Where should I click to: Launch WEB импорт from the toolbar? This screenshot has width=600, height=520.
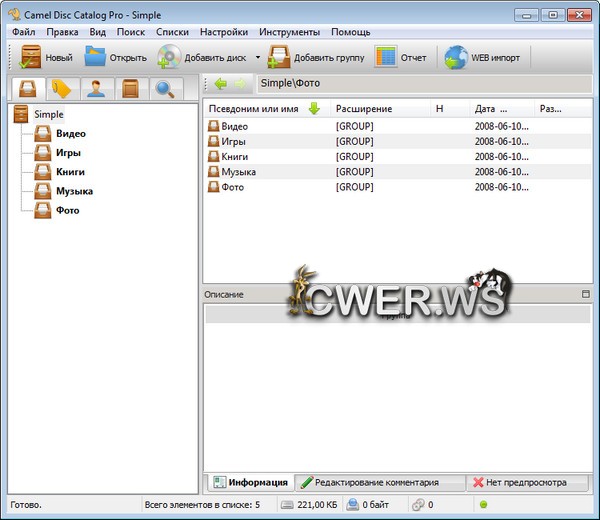tap(483, 57)
